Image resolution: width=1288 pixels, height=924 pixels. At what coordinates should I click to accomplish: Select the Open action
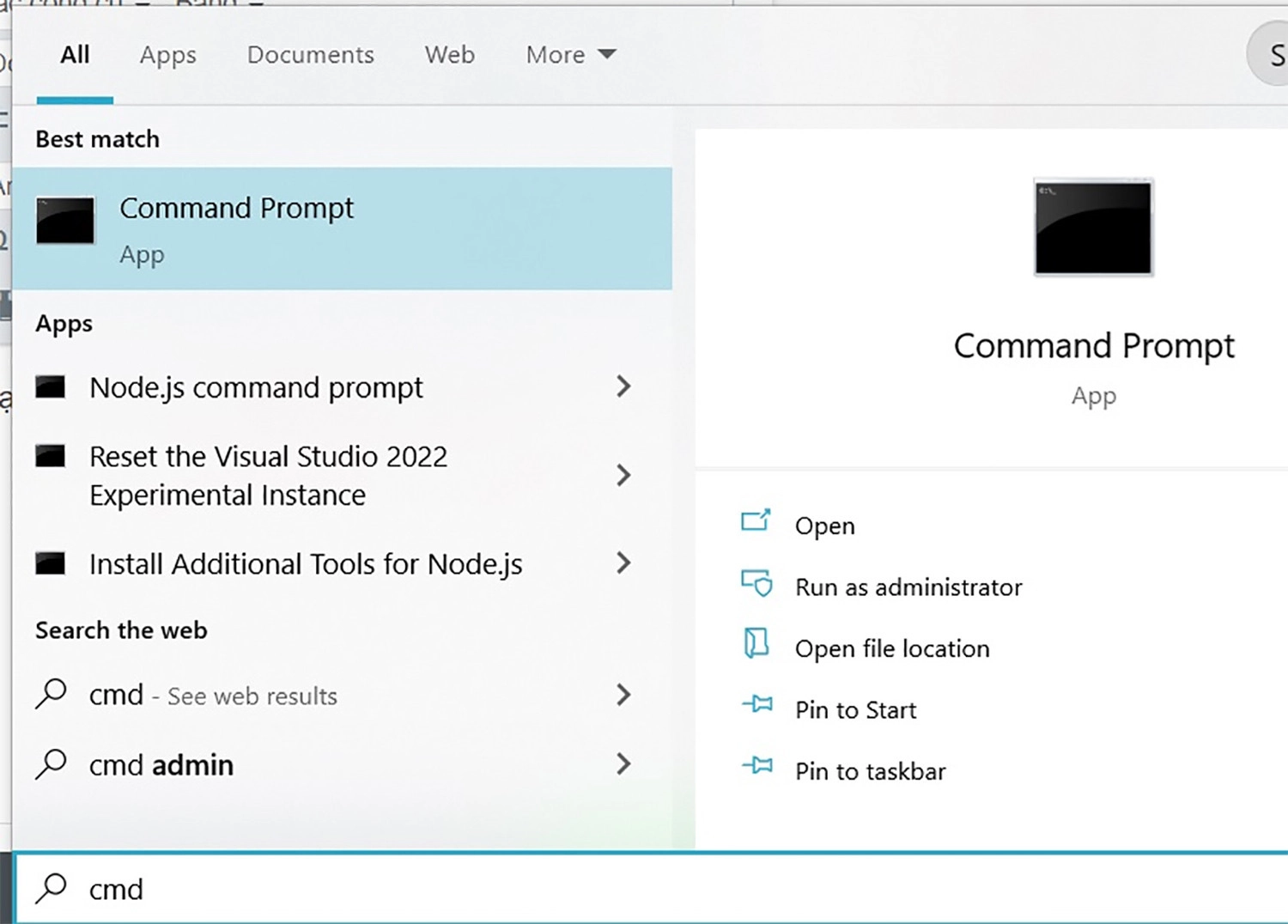[x=825, y=526]
